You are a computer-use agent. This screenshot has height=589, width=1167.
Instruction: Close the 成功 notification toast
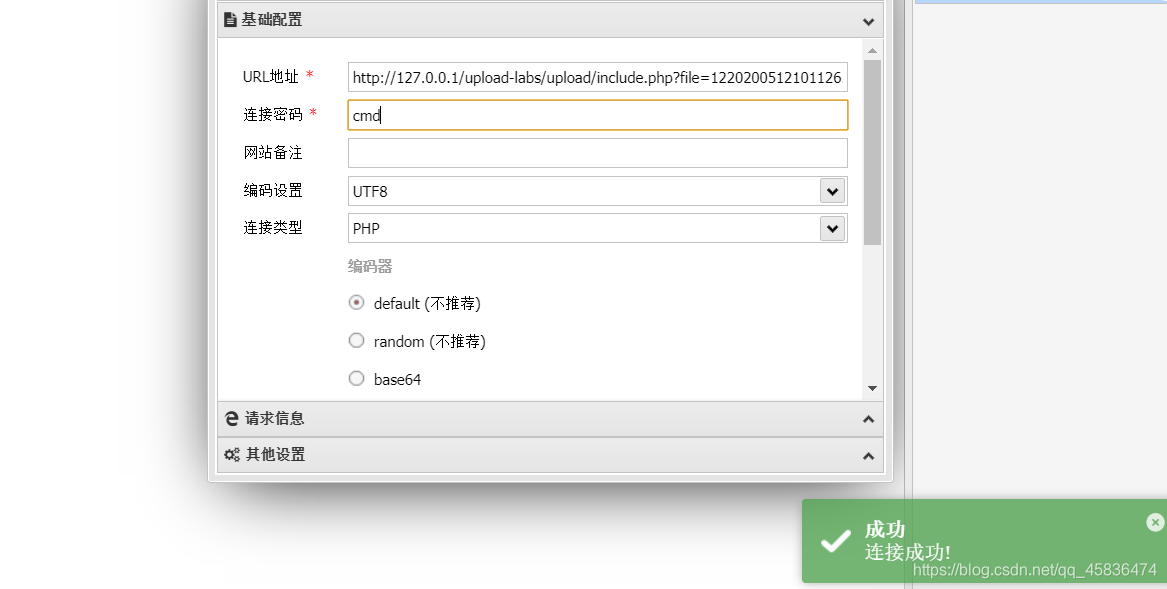click(1155, 523)
